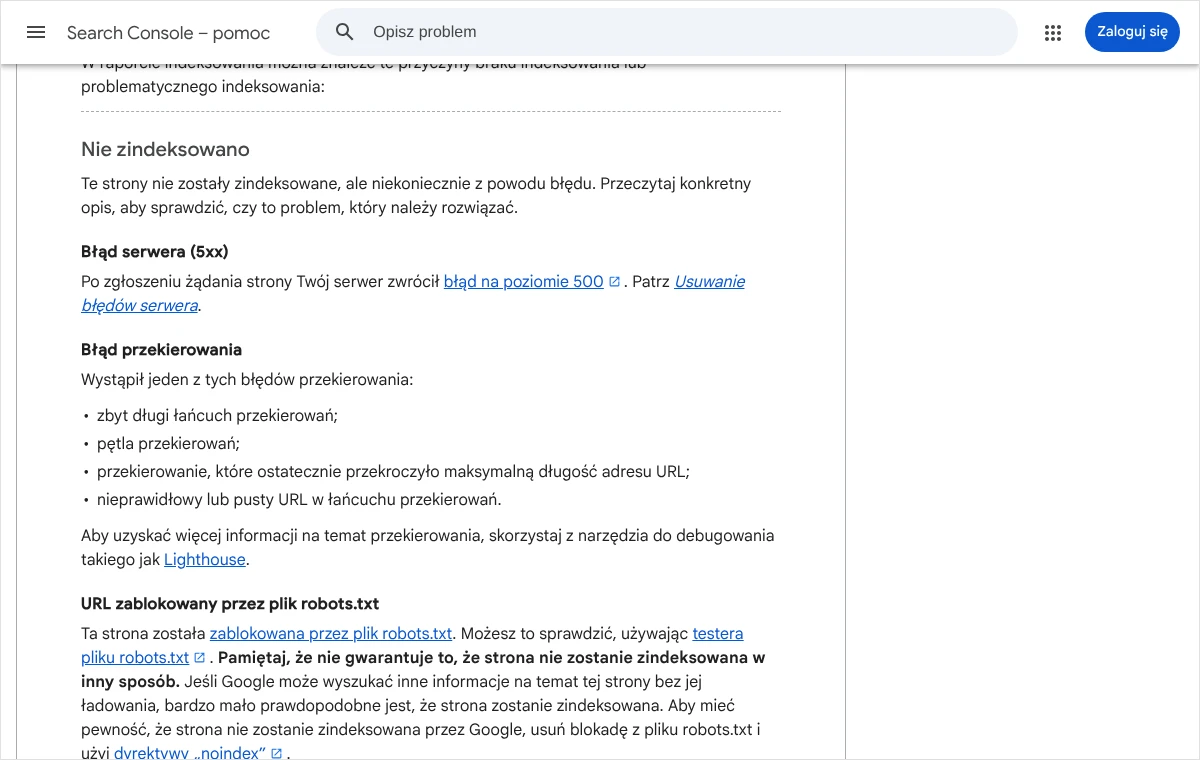Click bullet about maksymalną długość adresu URL
Viewport: 1200px width, 760px height.
point(393,472)
